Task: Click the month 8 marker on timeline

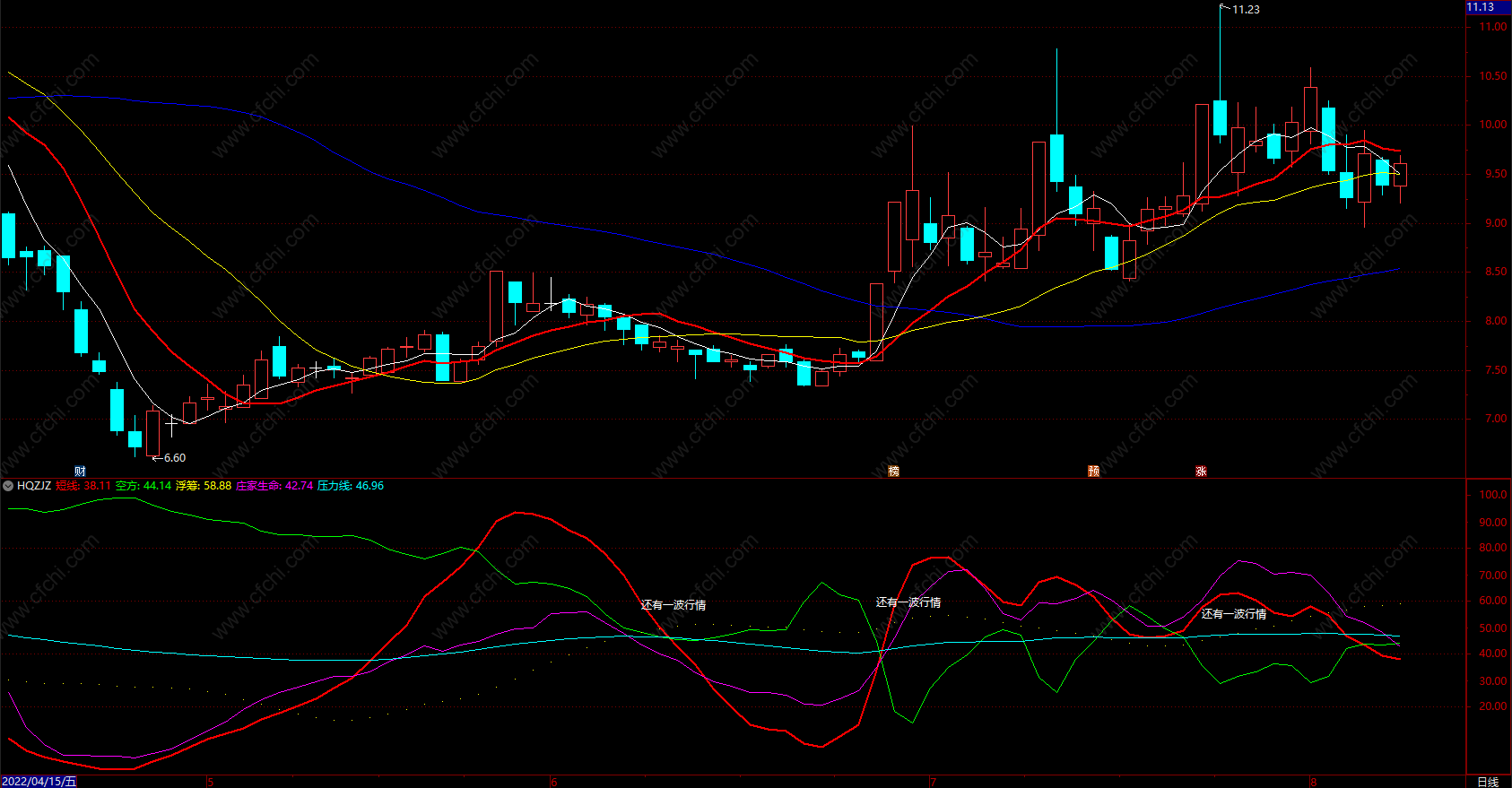Action: click(1313, 782)
